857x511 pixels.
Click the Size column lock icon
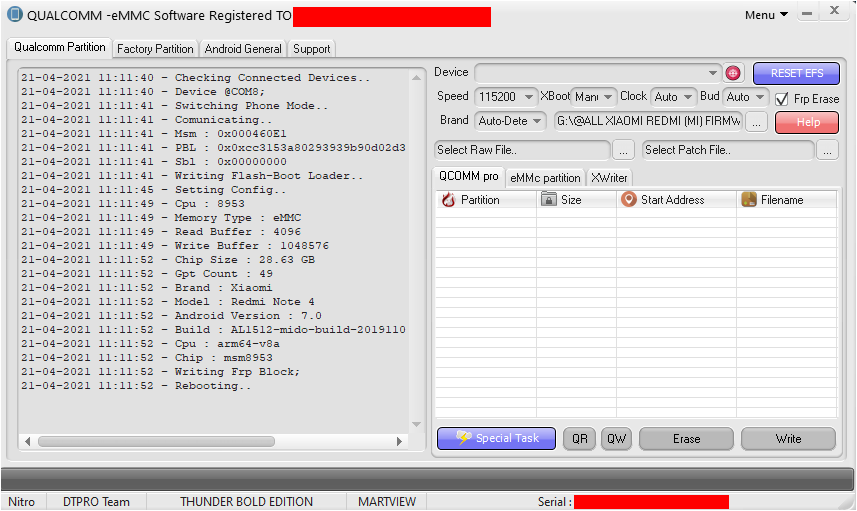pos(548,199)
